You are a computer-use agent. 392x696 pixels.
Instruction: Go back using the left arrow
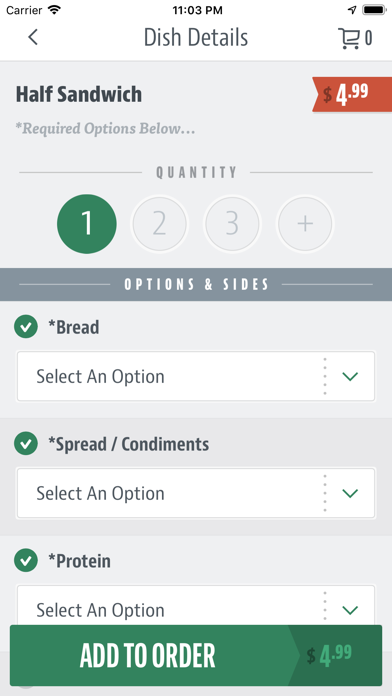[x=33, y=38]
